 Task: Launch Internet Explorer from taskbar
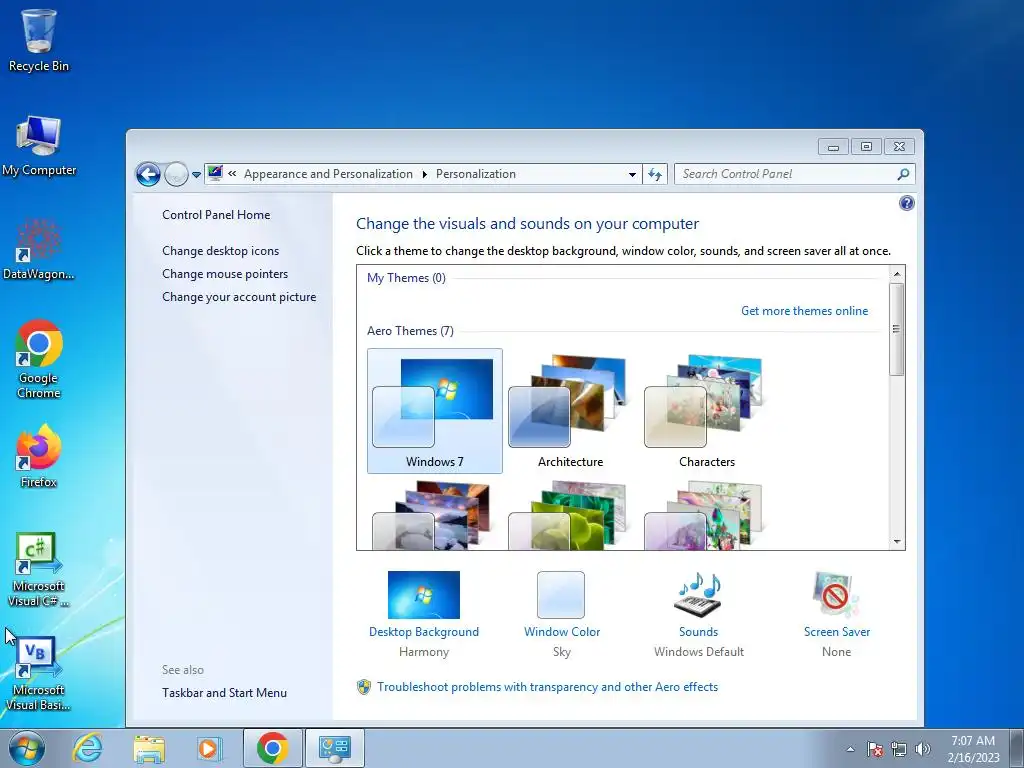point(88,748)
